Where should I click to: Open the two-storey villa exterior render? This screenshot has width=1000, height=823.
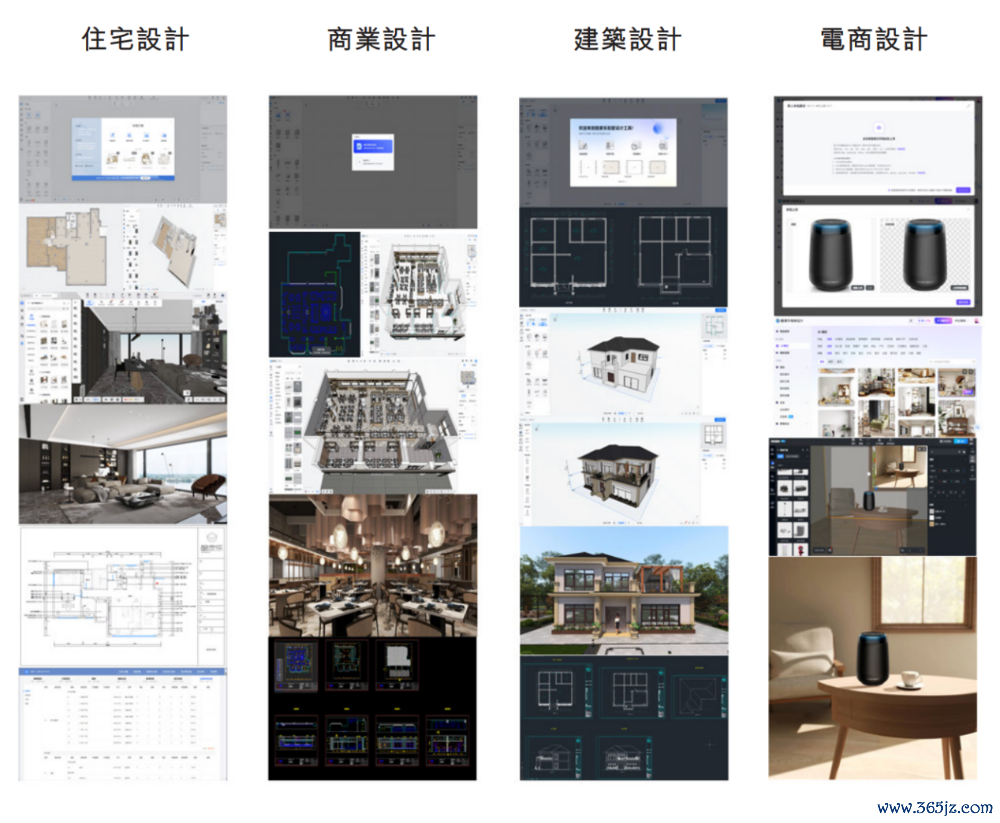tap(624, 590)
